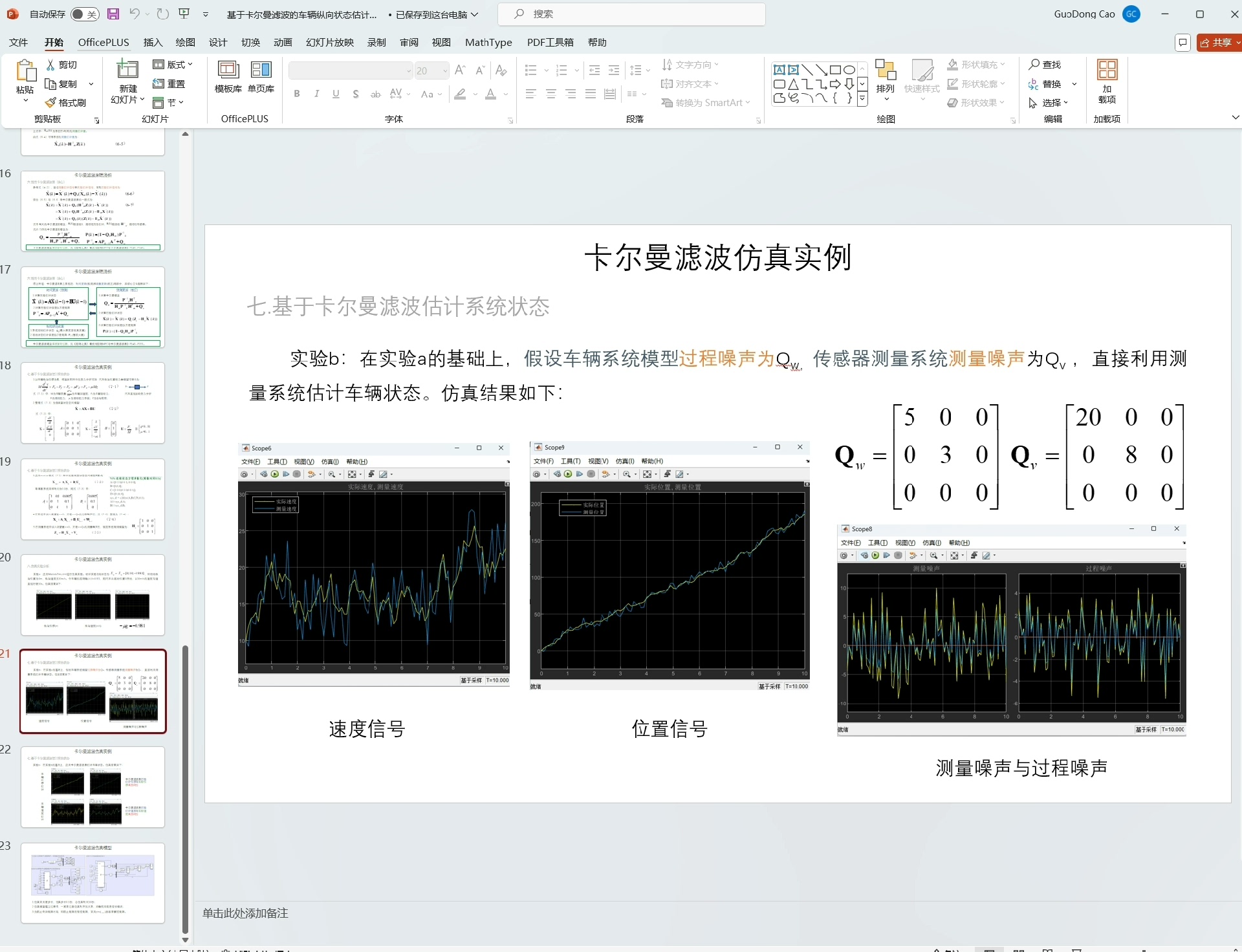Screen dimensions: 1242x952
Task: Switch to the OfficePLUS tab
Action: 103,42
